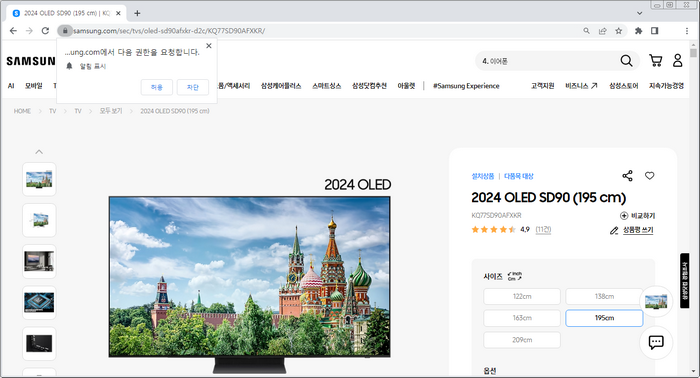
Task: Open 비즈니스 external link
Action: (581, 86)
